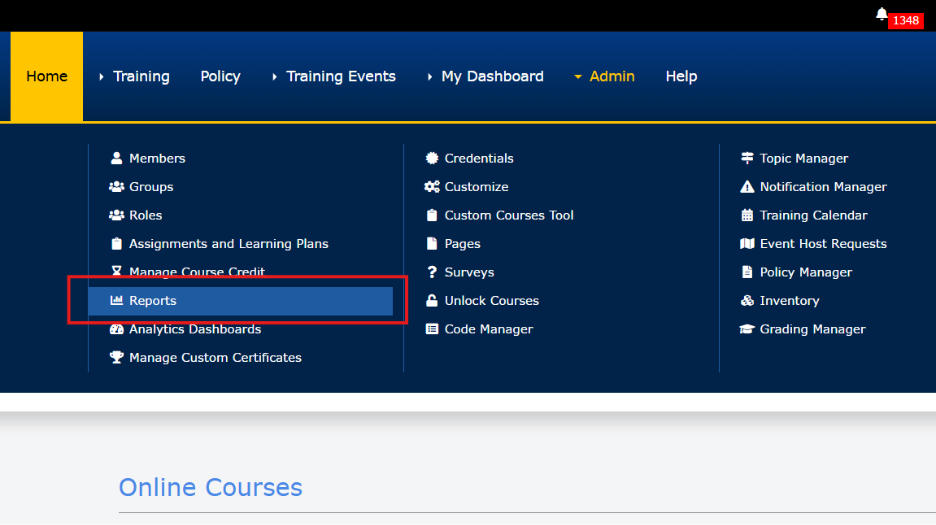Open the Pages link
The width and height of the screenshot is (936, 525).
(462, 244)
